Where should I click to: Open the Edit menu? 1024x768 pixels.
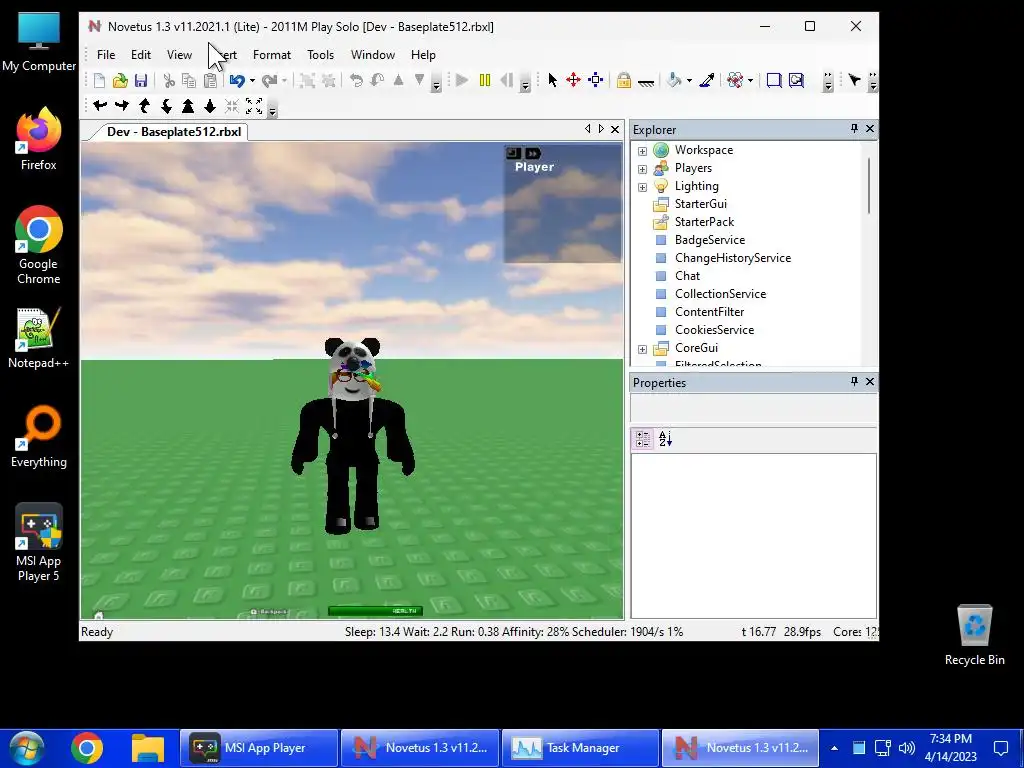[x=140, y=55]
